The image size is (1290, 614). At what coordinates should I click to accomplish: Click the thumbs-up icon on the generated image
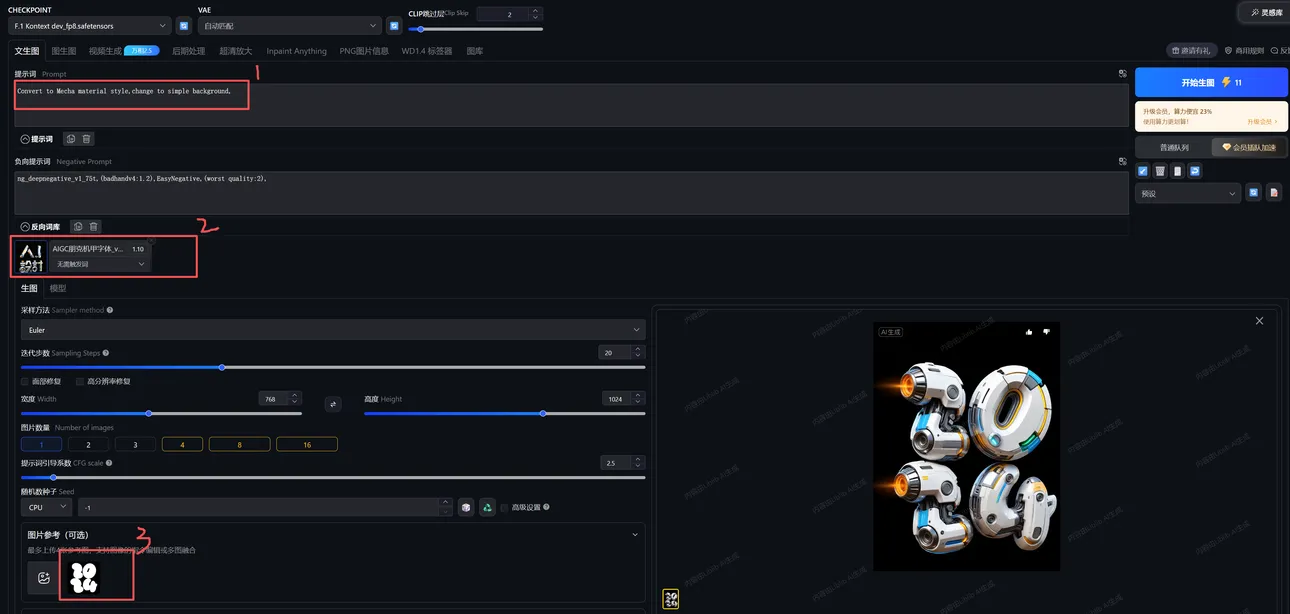1029,332
